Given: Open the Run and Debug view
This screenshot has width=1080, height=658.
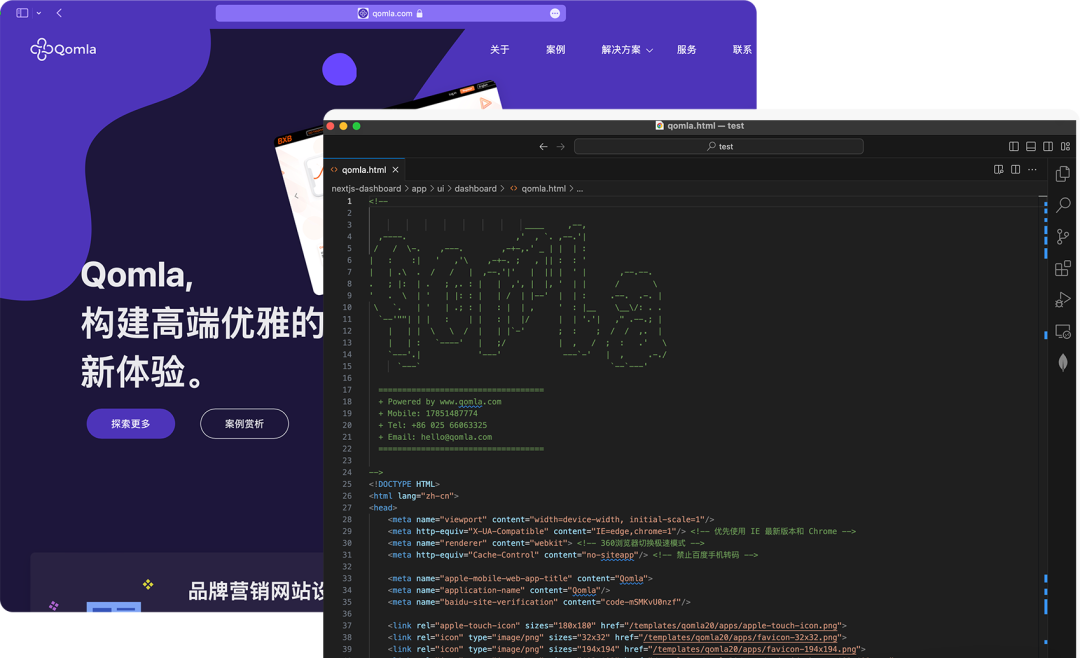Looking at the screenshot, I should point(1063,300).
